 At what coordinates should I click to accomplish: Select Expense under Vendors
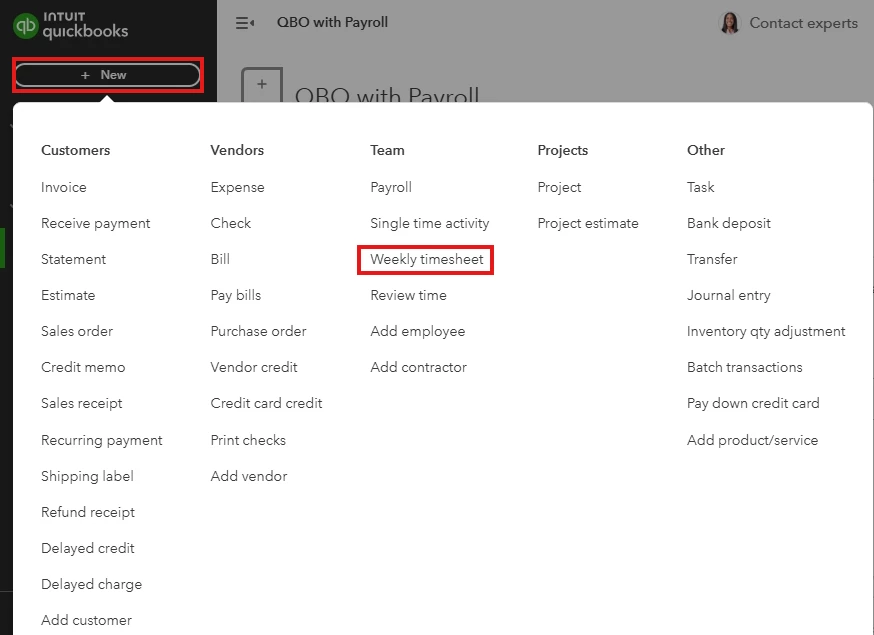237,188
